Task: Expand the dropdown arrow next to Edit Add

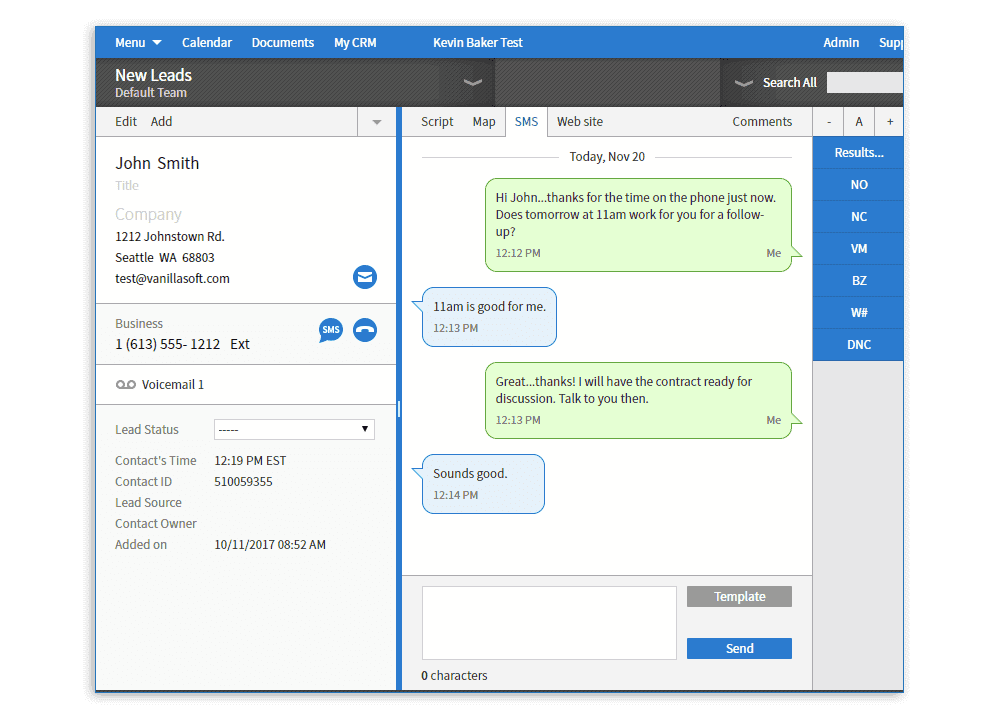Action: click(x=377, y=122)
